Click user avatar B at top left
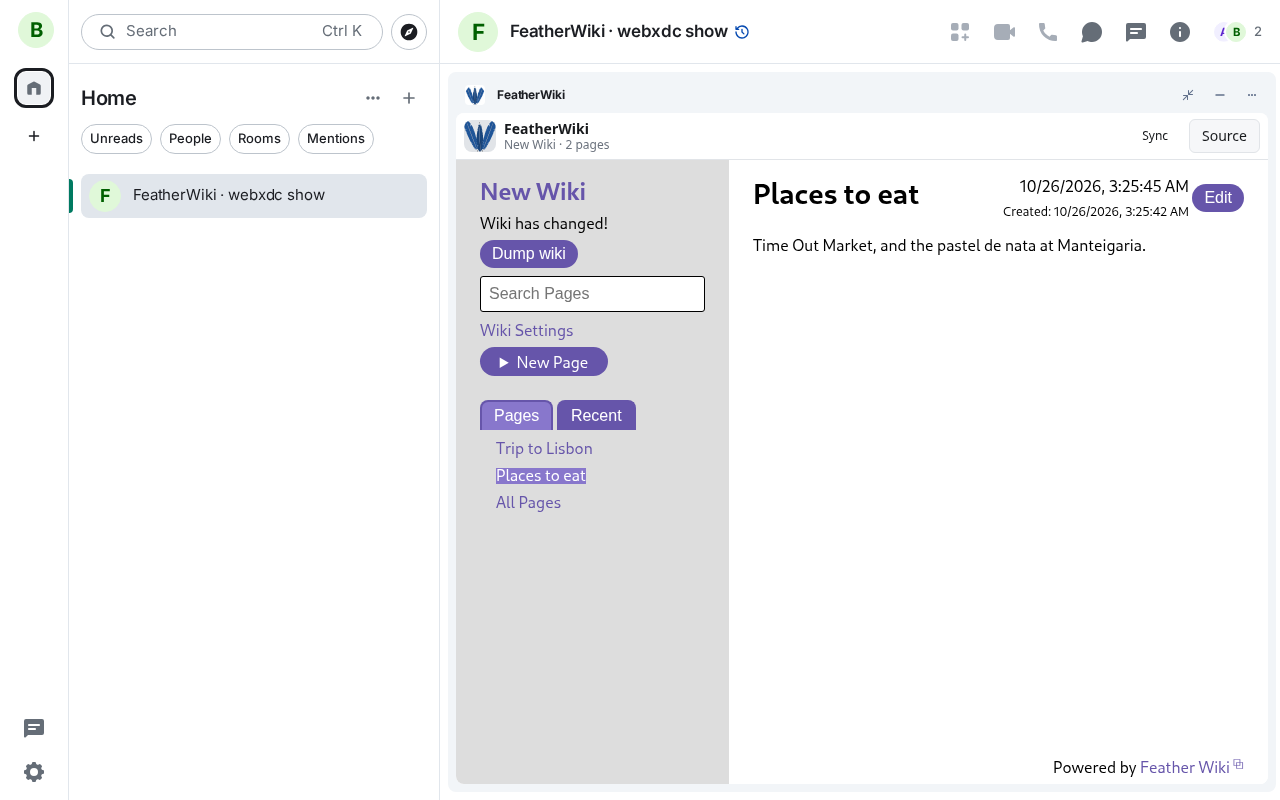 point(36,30)
